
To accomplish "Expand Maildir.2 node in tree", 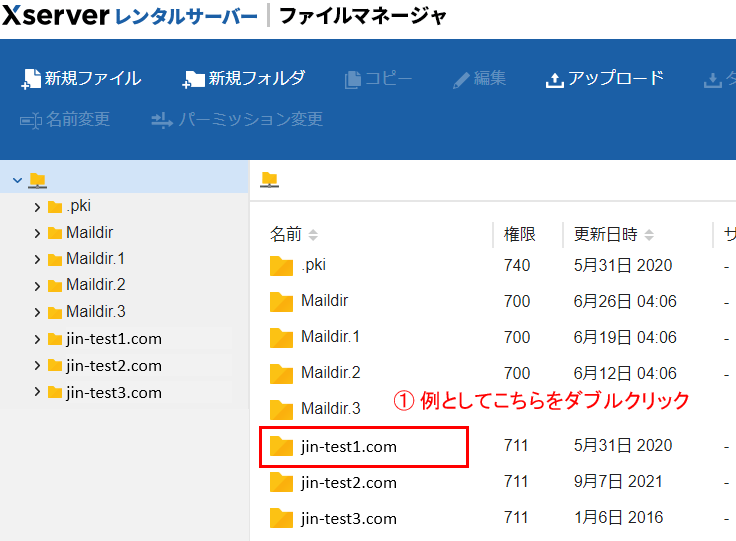I will click(x=37, y=286).
